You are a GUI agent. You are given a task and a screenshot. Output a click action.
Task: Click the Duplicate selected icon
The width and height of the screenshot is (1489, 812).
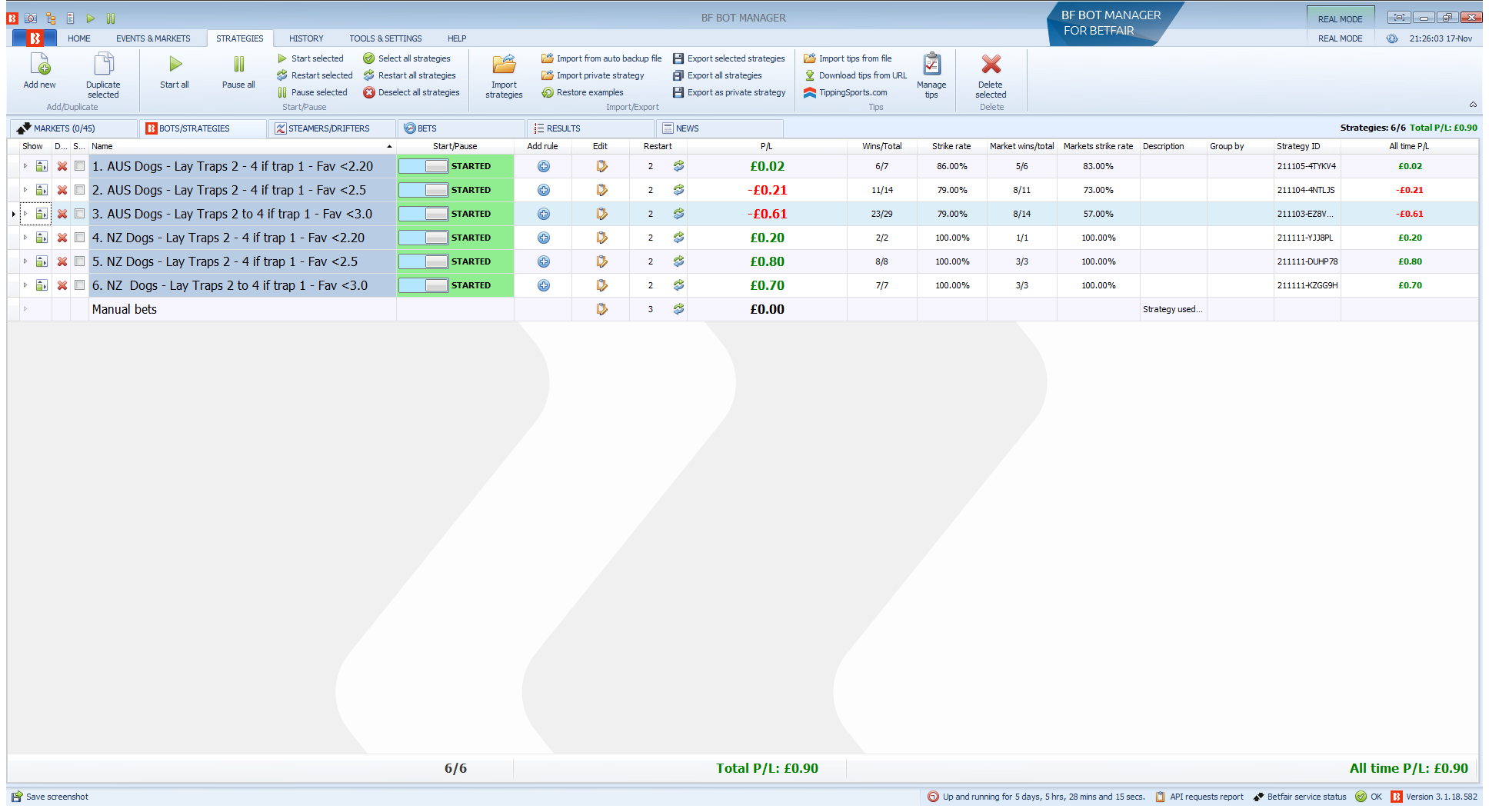point(103,65)
